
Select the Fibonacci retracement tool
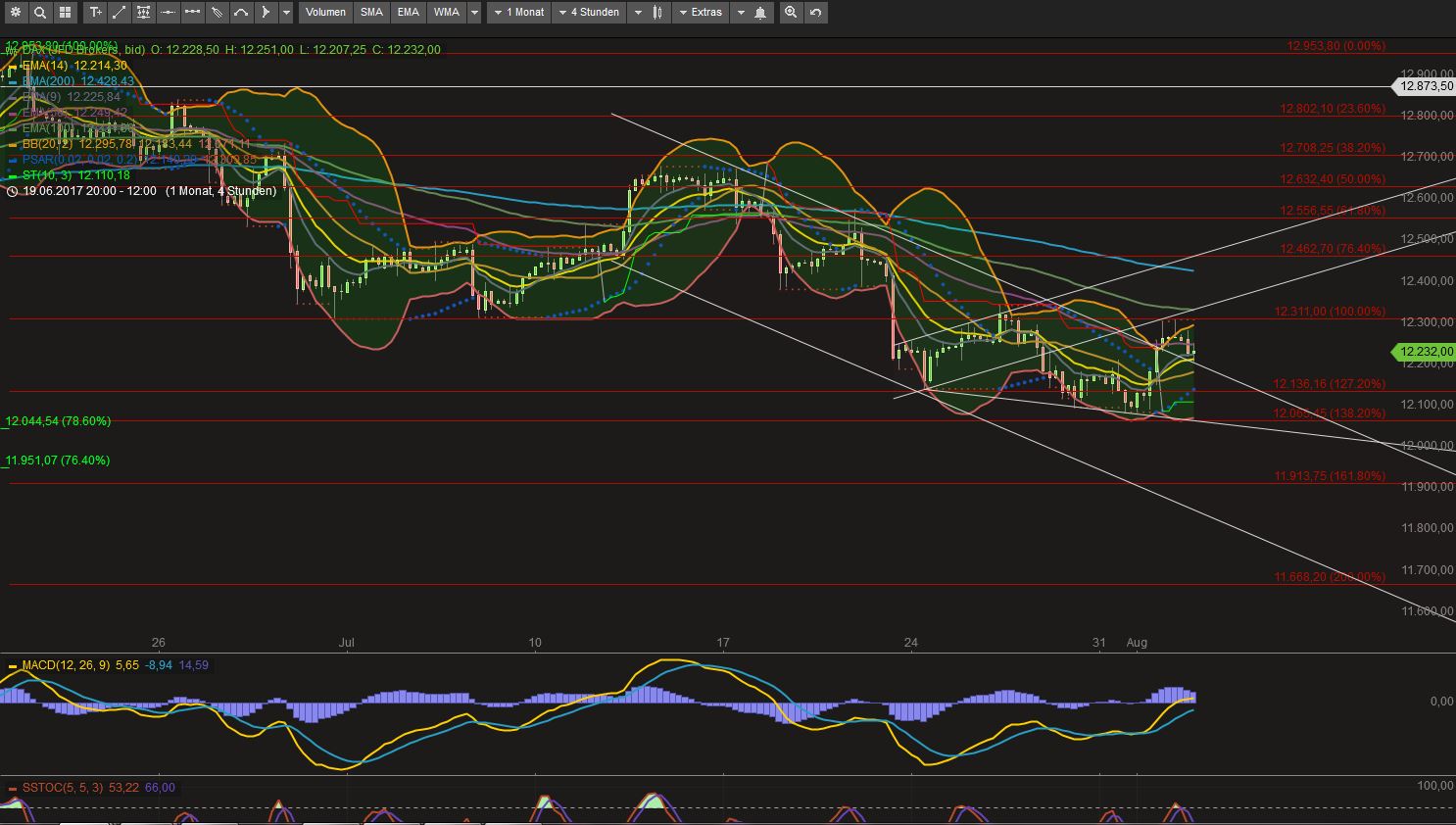(143, 12)
